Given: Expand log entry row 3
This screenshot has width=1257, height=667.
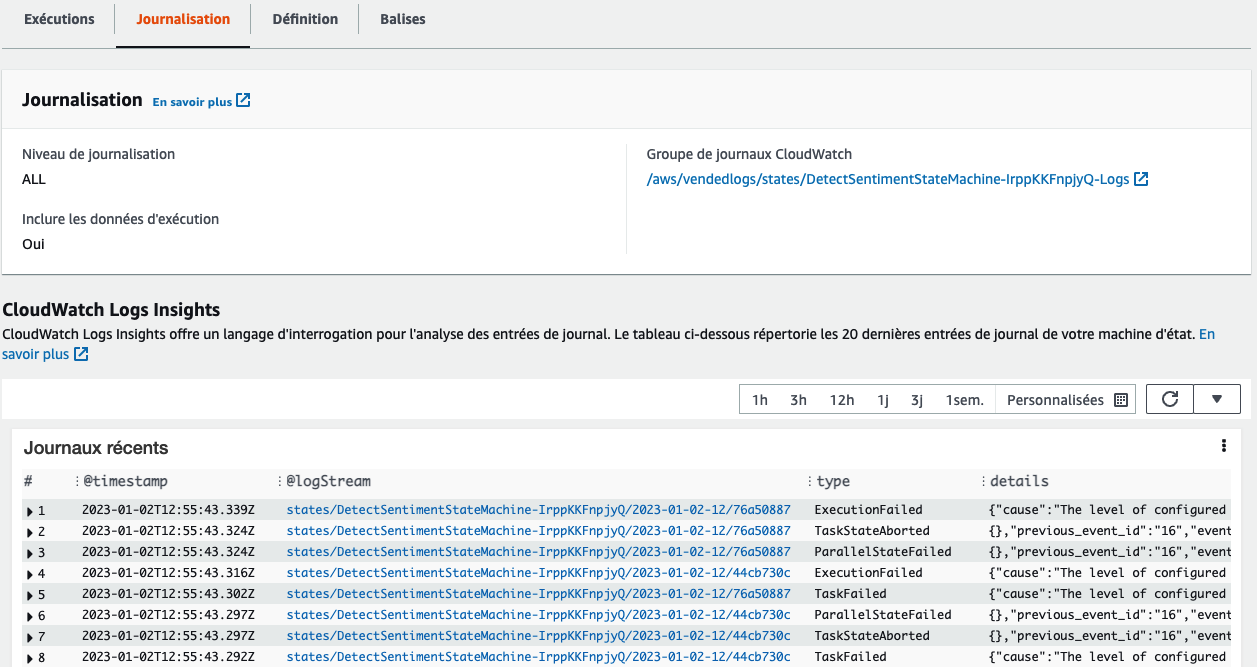Looking at the screenshot, I should point(31,553).
